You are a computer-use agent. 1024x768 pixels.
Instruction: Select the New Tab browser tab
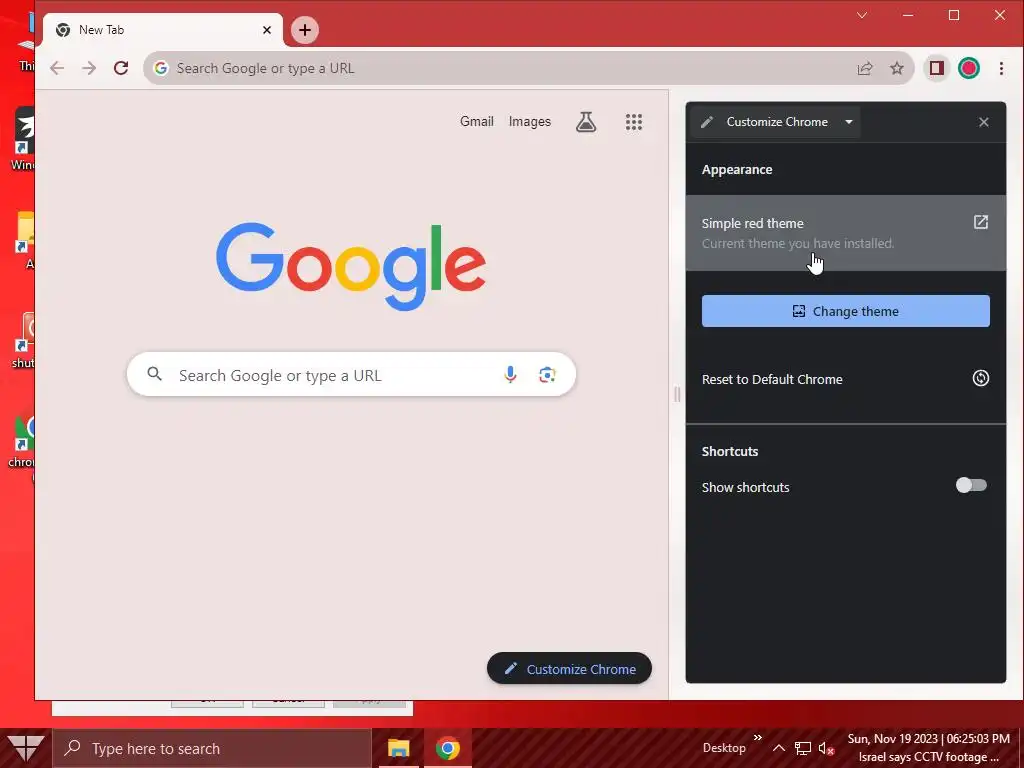click(163, 30)
